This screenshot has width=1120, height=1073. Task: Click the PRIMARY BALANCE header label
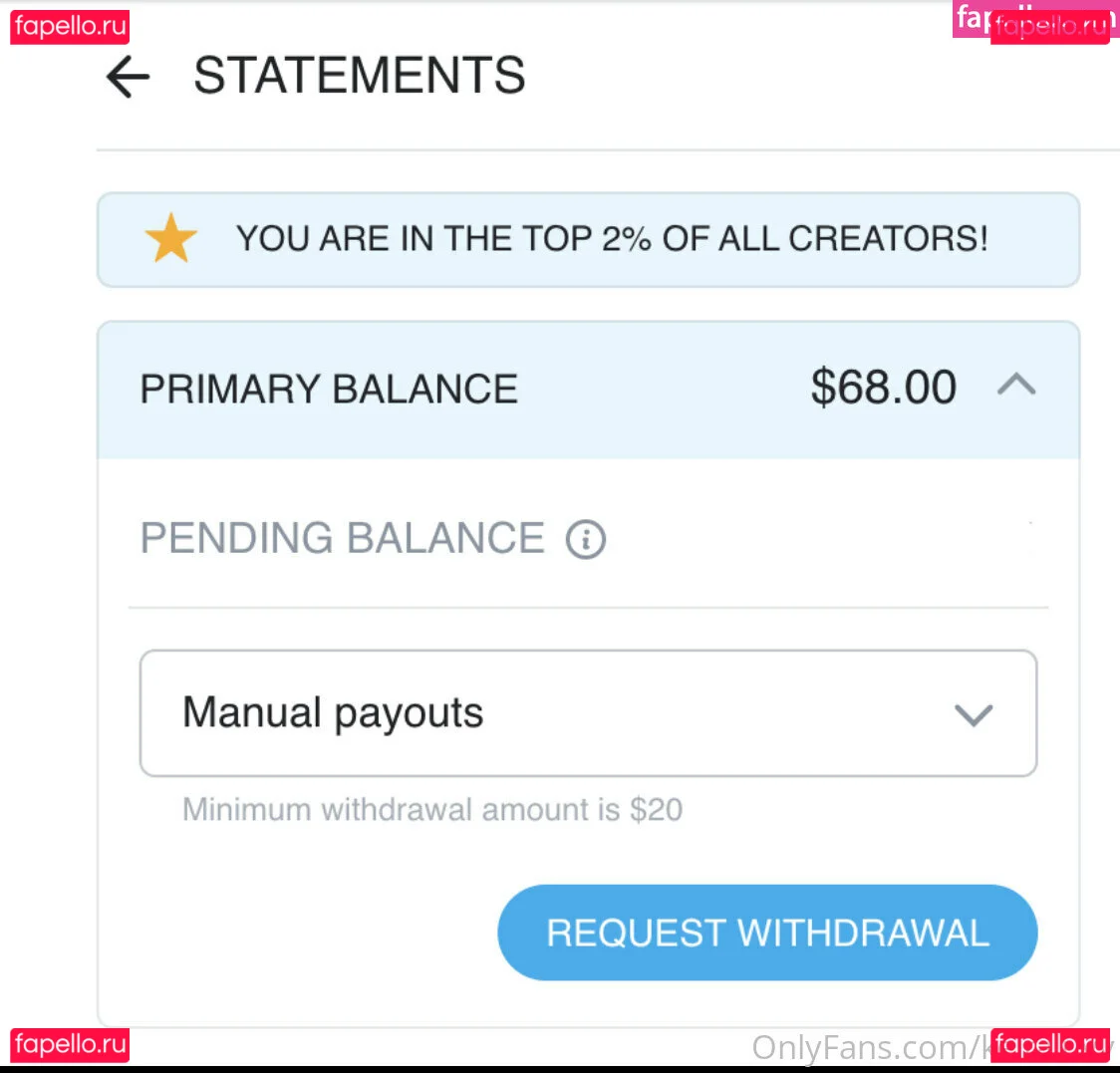click(x=329, y=389)
